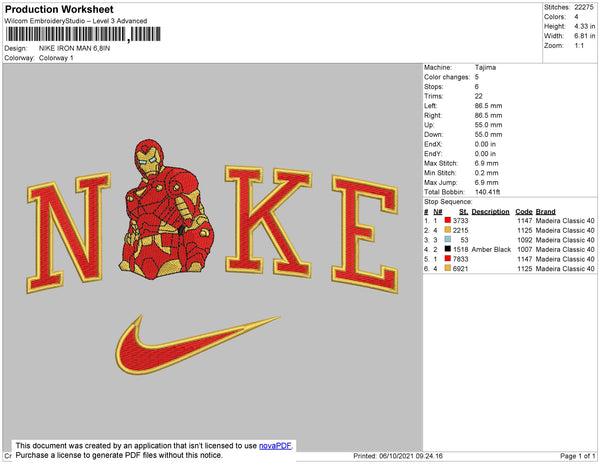Click the Page 1 of 1 footer

coord(578,456)
